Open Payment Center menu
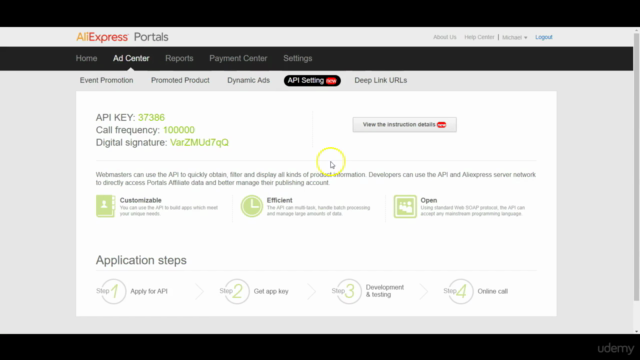The image size is (640, 360). pyautogui.click(x=238, y=58)
